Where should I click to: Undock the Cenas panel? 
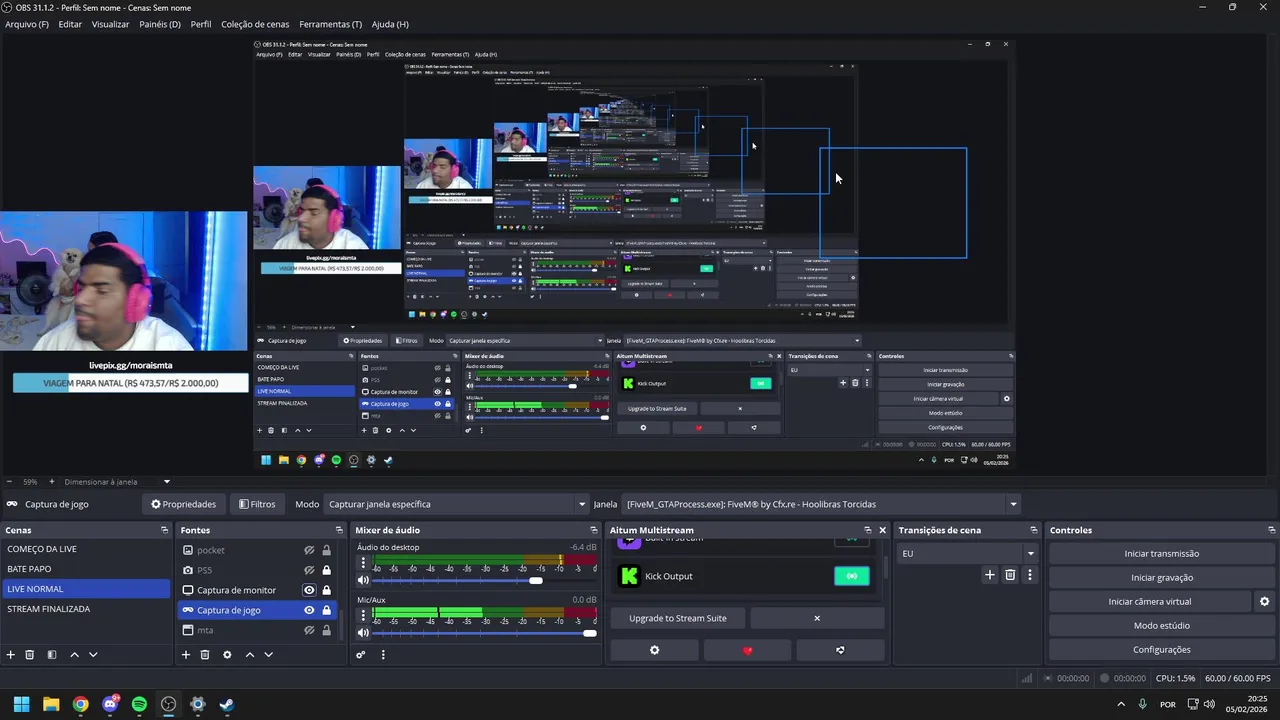coord(164,530)
